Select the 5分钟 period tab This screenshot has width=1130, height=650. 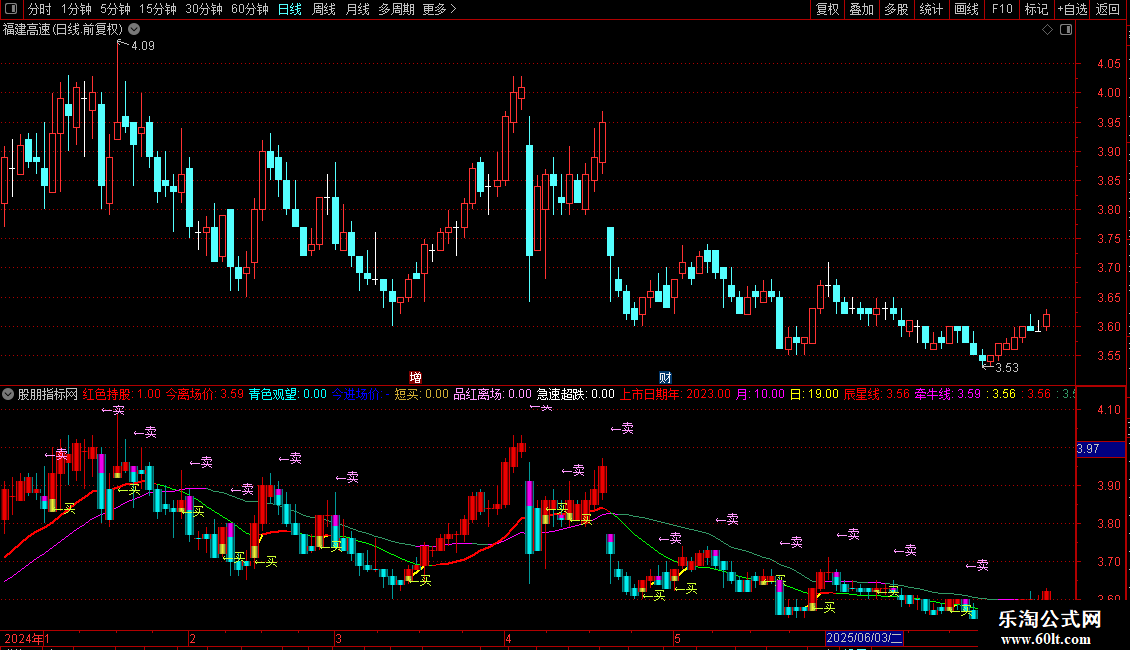115,9
